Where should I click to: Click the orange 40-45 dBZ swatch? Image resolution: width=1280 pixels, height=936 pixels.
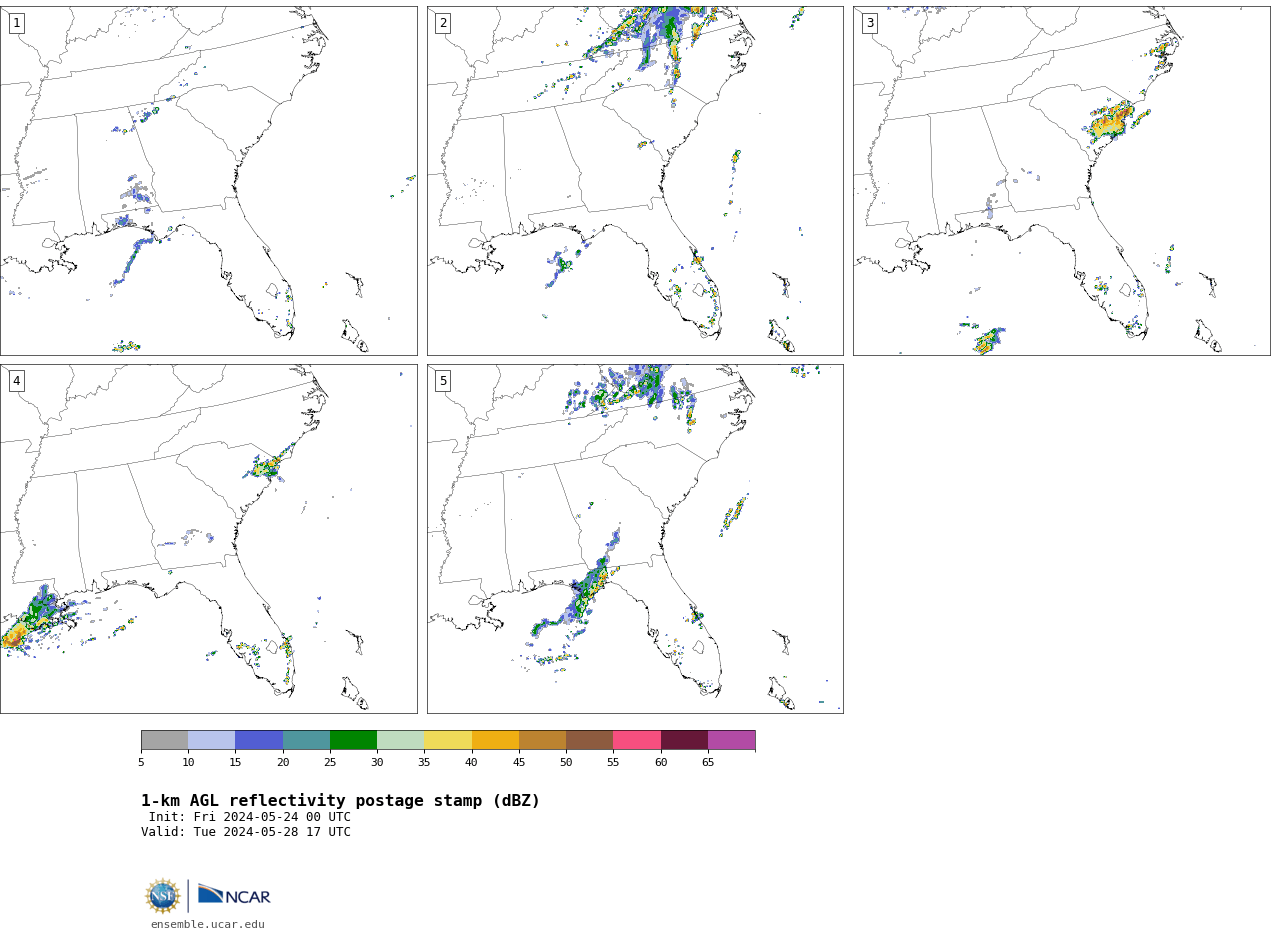pyautogui.click(x=495, y=740)
